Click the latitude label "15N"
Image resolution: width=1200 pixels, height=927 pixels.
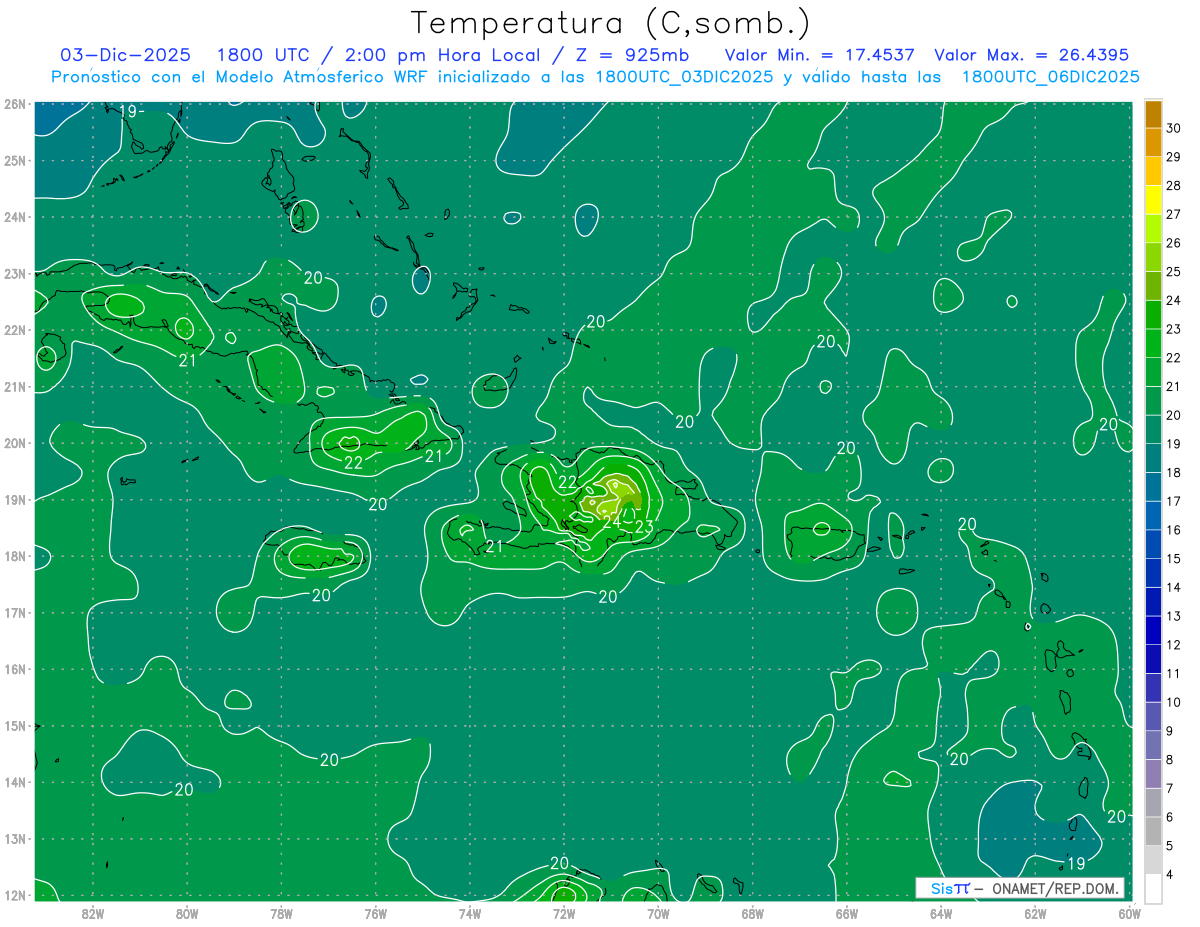14,726
